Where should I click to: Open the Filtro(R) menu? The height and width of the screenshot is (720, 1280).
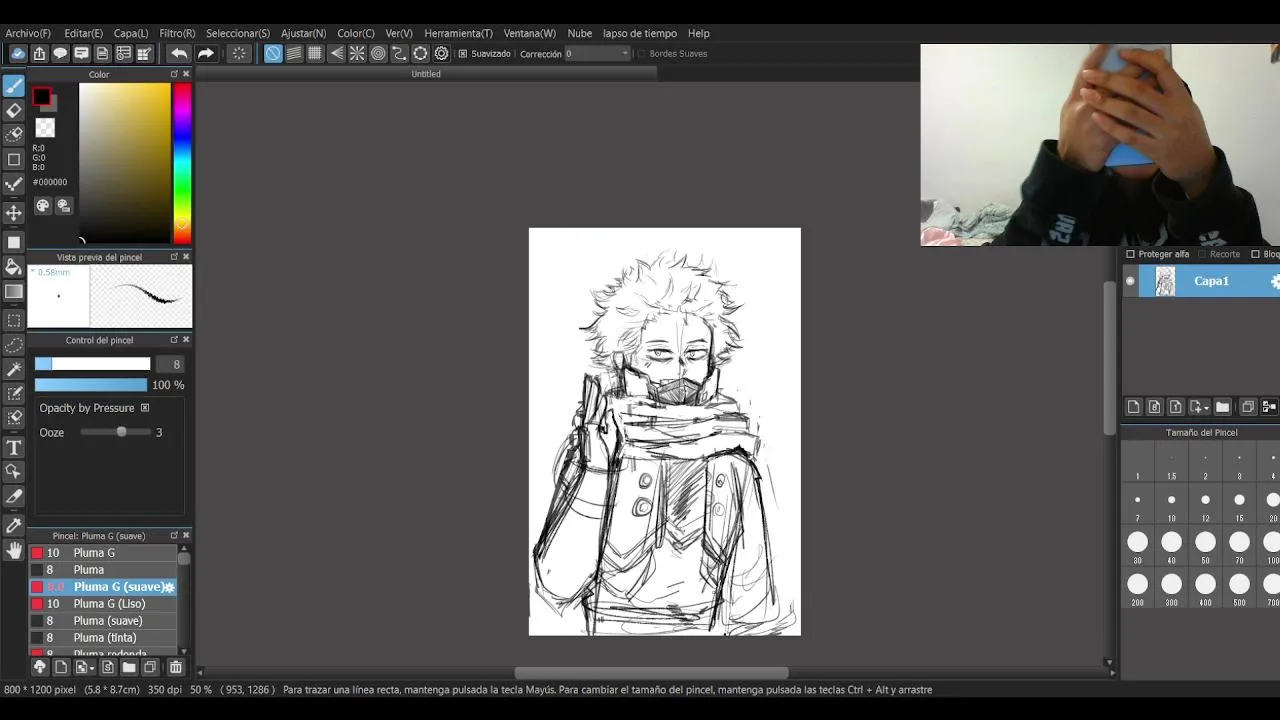tap(177, 33)
